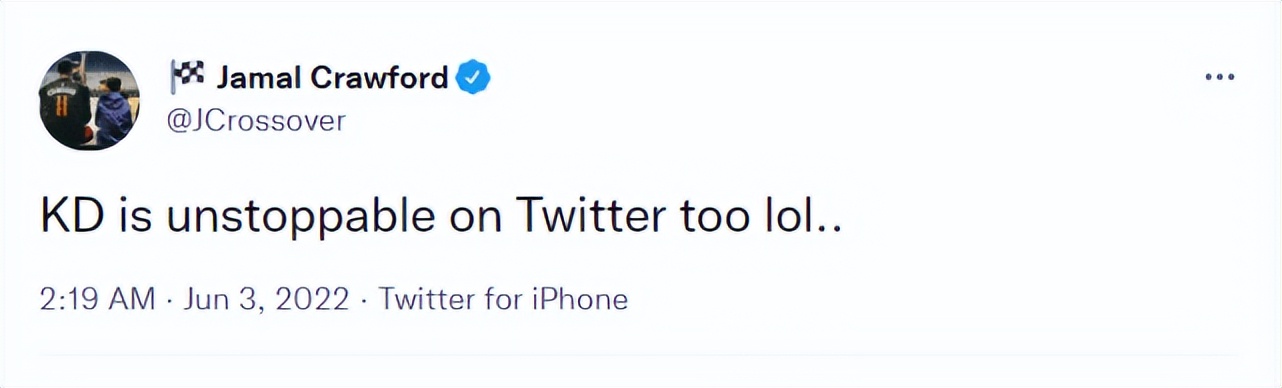Click the 2:19 AM timestamp
This screenshot has width=1282, height=388.
click(x=98, y=298)
